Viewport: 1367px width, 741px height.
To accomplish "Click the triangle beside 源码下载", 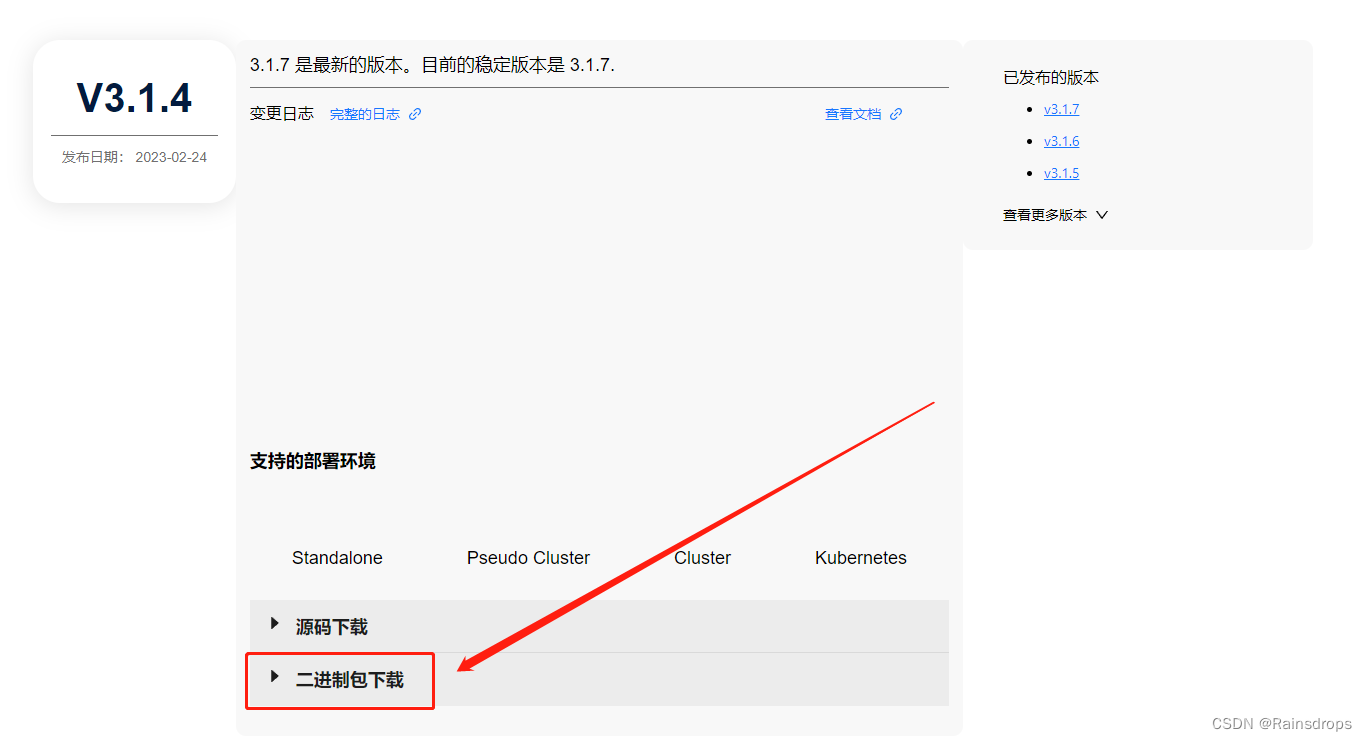I will pos(275,624).
